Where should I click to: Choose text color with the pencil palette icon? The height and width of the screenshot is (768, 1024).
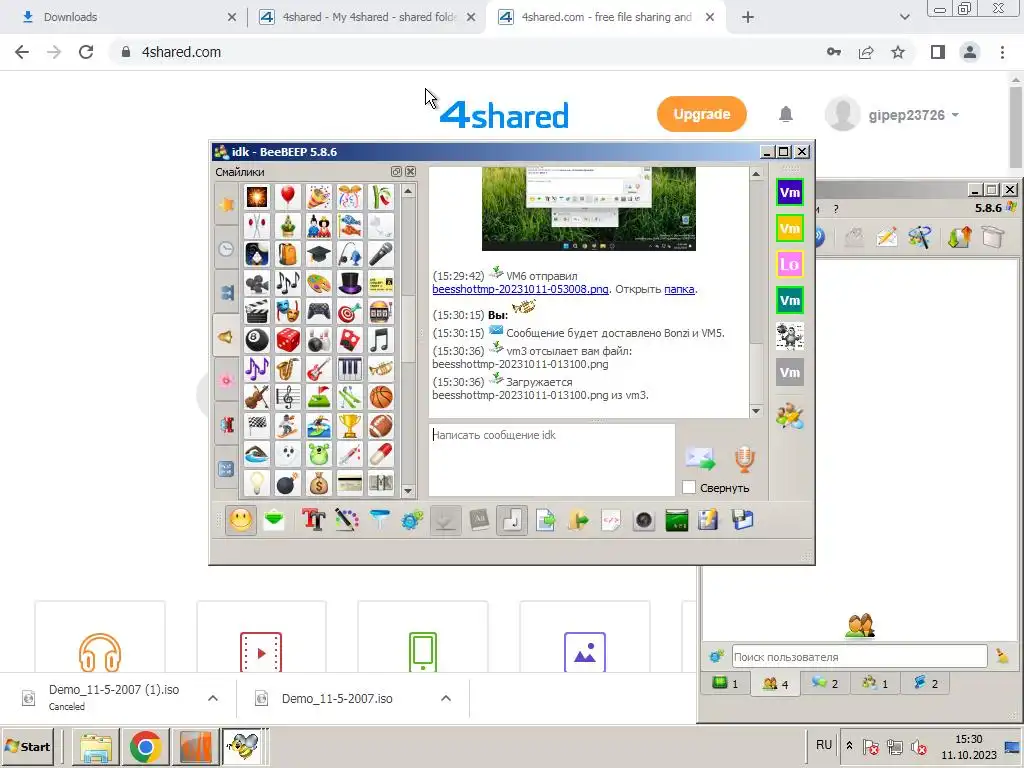pos(347,520)
